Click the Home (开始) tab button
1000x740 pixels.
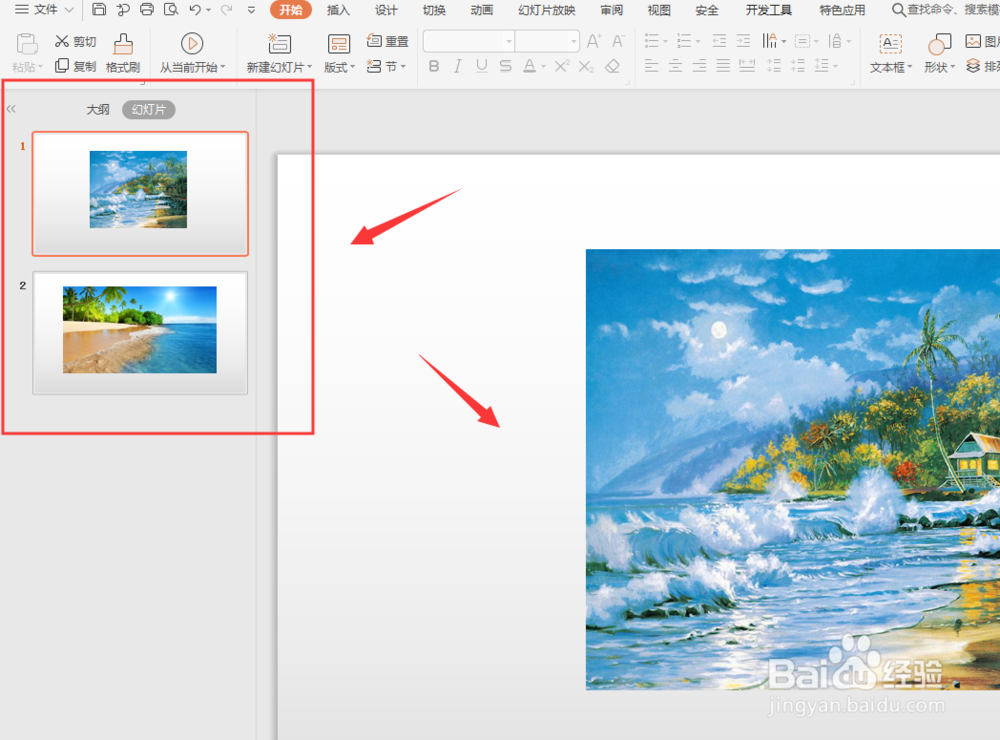(291, 10)
